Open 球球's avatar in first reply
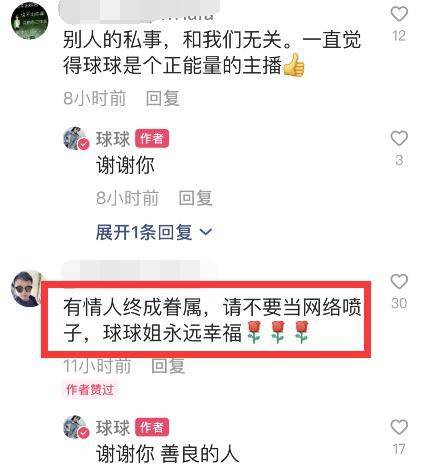The width and height of the screenshot is (423, 467). 76,138
